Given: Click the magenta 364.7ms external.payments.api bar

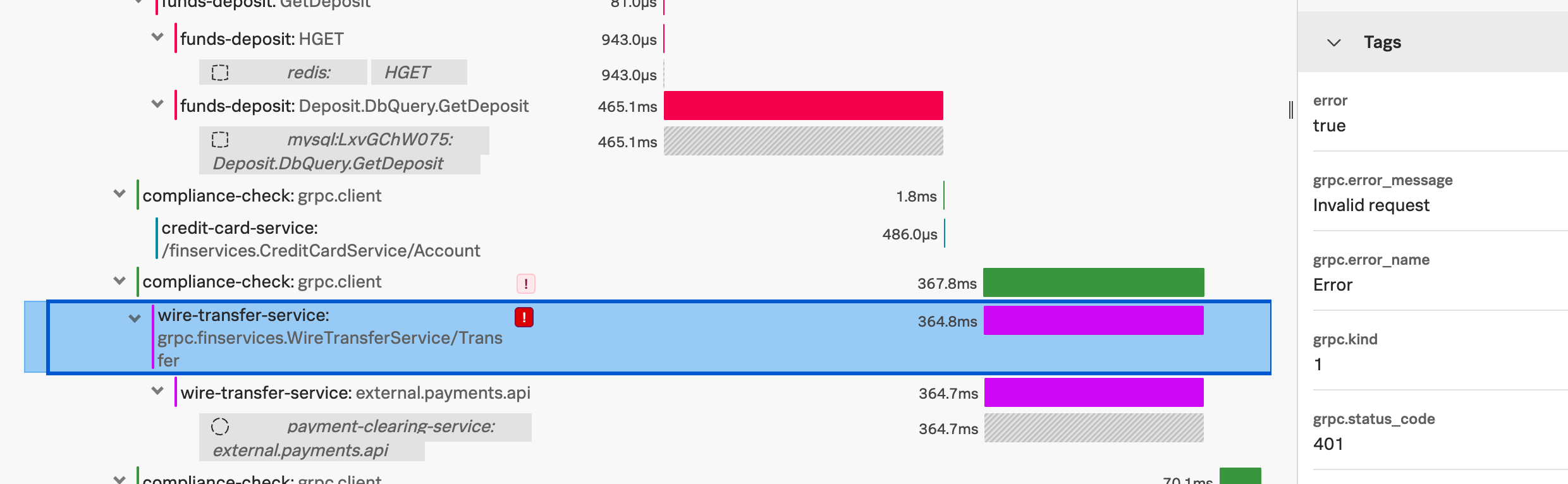Looking at the screenshot, I should [1093, 392].
